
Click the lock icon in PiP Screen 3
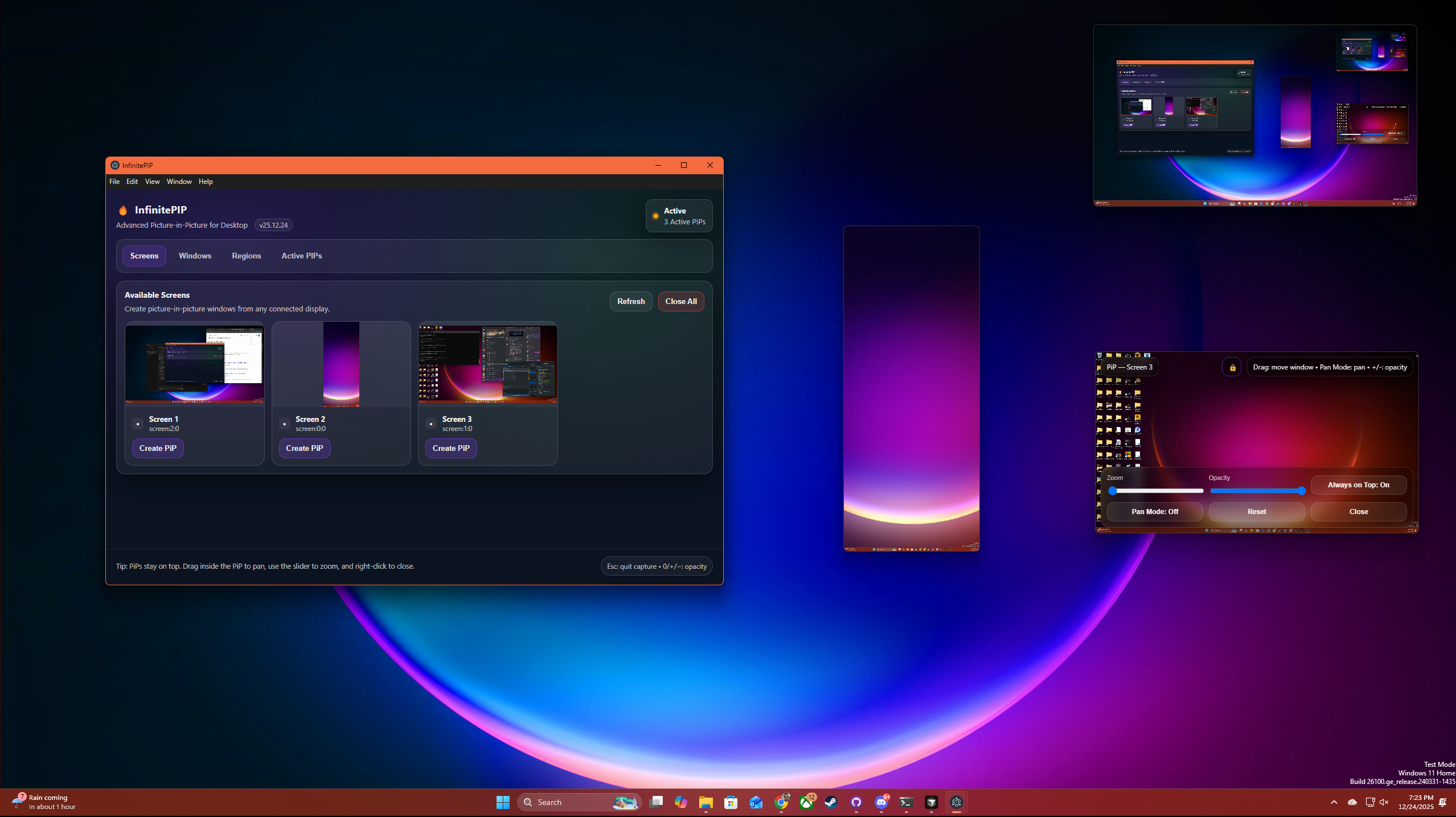coord(1232,367)
